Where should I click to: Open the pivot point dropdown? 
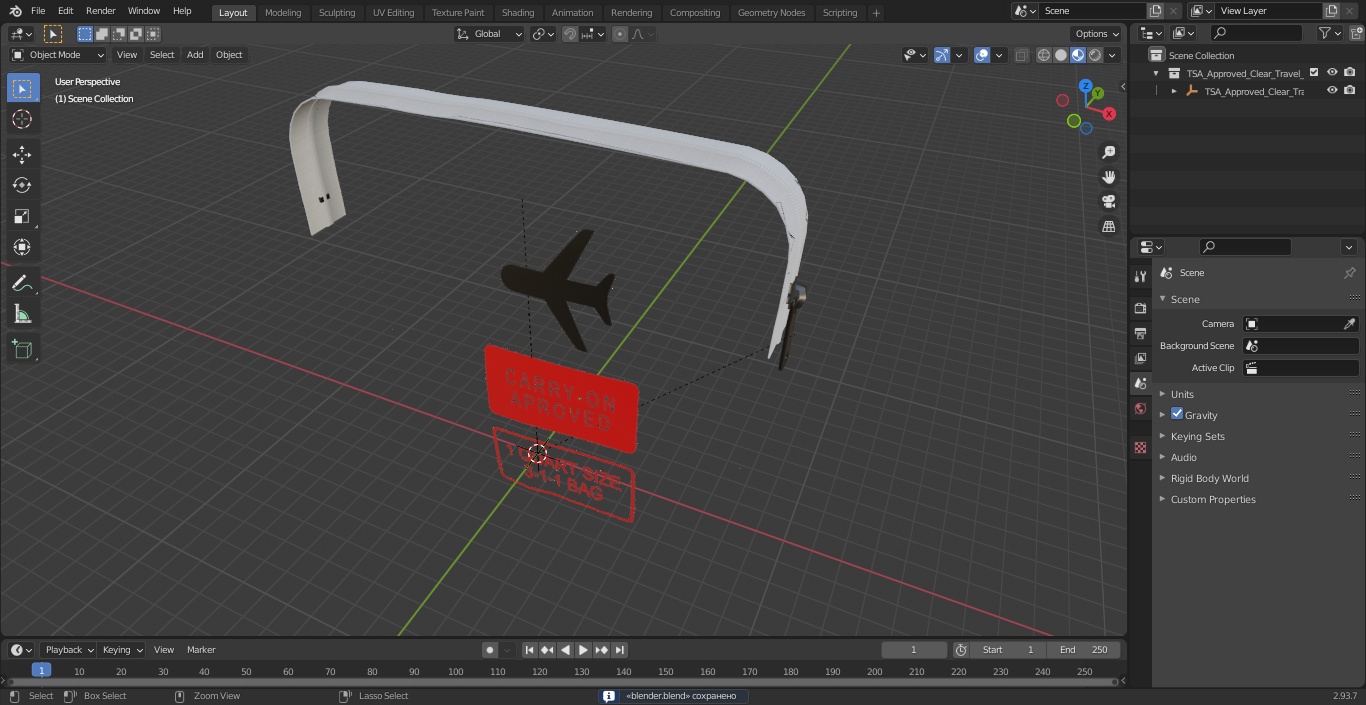coord(543,34)
